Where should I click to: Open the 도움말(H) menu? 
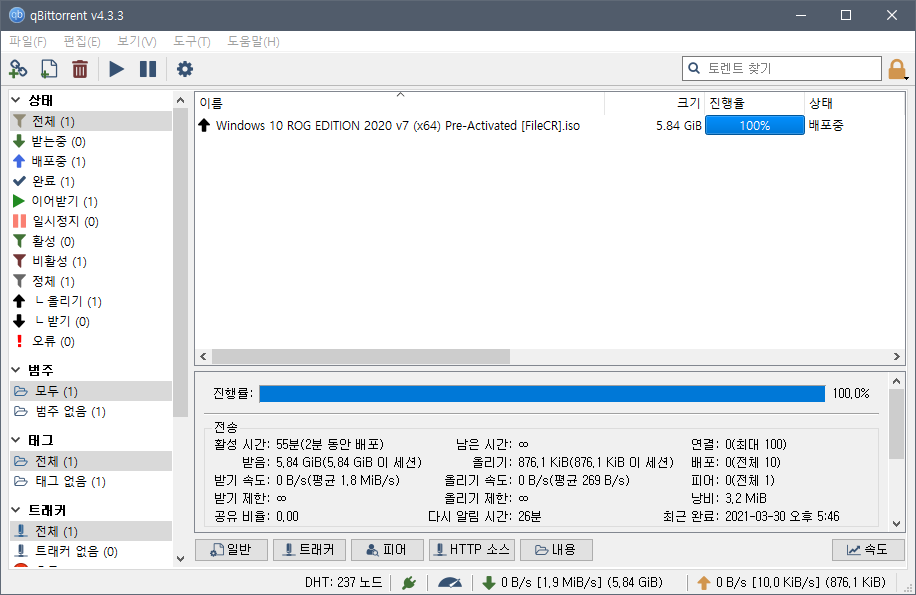point(253,41)
